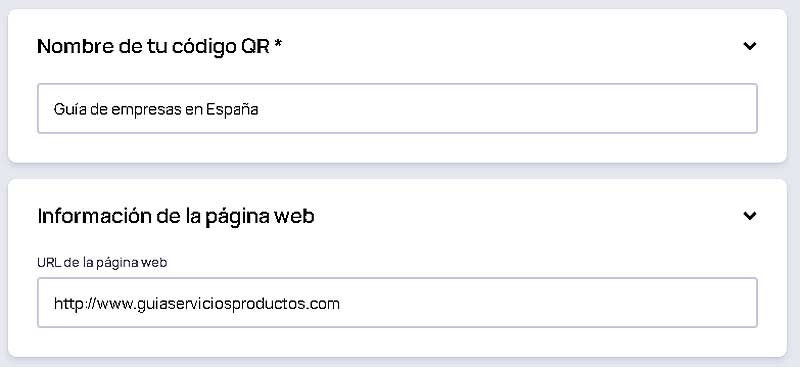Click the required asterisk beside QR heading

(278, 44)
